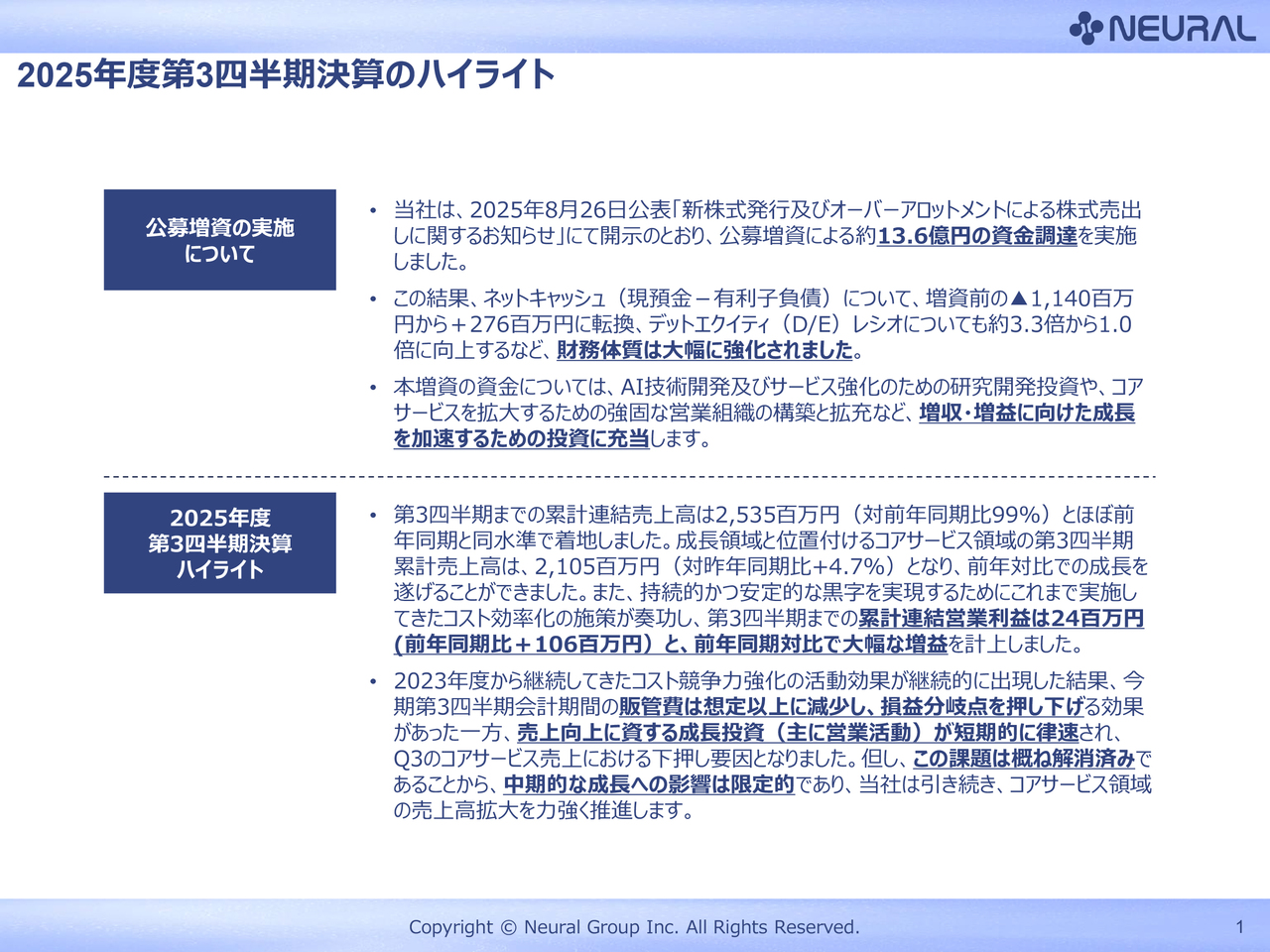Click the 2025年度 第3四半期決算 ハイライト blue box
Screen dimensions: 1270x952
pos(219,542)
